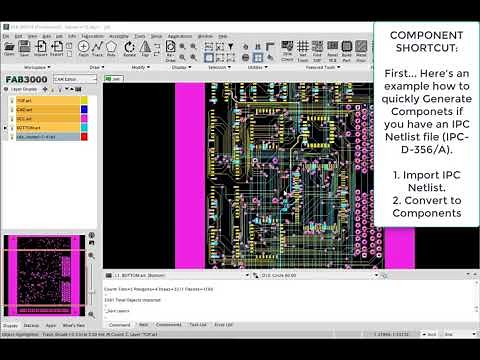Click the selection filter funnel icon
This screenshot has width=480, height=360.
pyautogui.click(x=231, y=46)
